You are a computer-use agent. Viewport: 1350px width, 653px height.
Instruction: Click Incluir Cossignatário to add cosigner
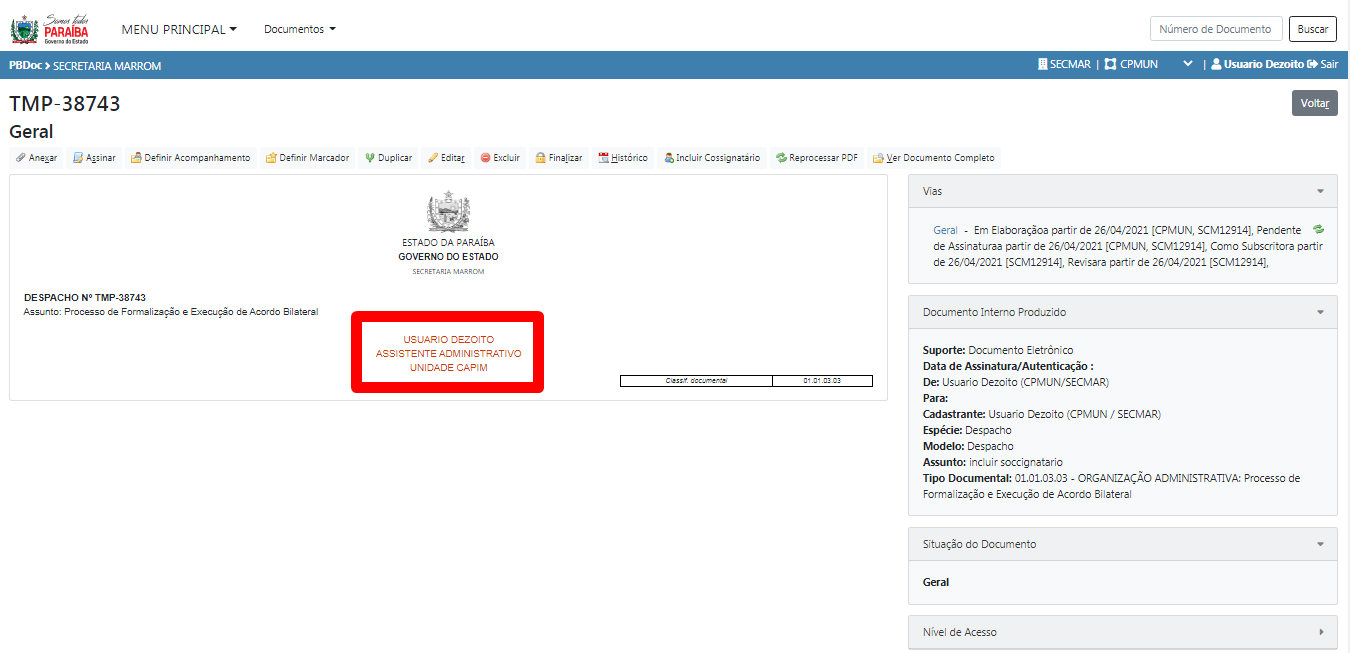[x=711, y=158]
